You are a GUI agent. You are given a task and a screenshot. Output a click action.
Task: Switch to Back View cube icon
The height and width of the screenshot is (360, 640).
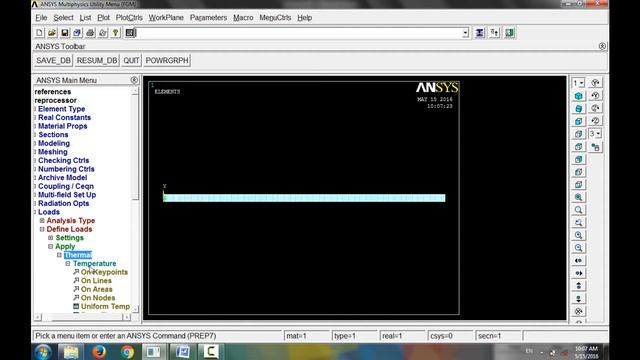tap(578, 159)
